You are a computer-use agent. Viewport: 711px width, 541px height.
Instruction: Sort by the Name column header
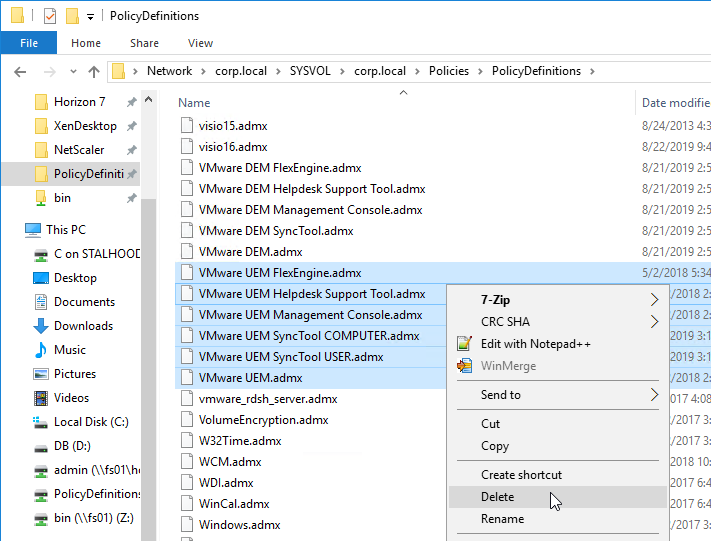coord(194,103)
